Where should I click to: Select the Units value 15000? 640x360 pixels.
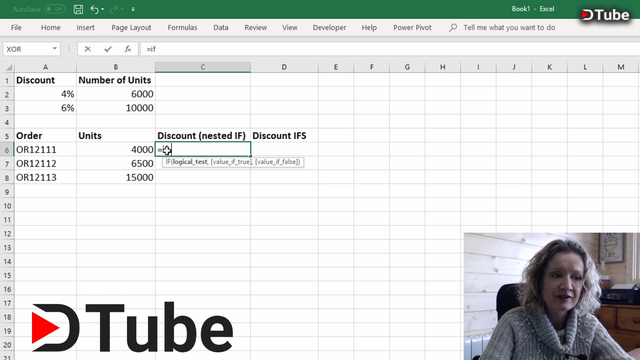point(116,178)
